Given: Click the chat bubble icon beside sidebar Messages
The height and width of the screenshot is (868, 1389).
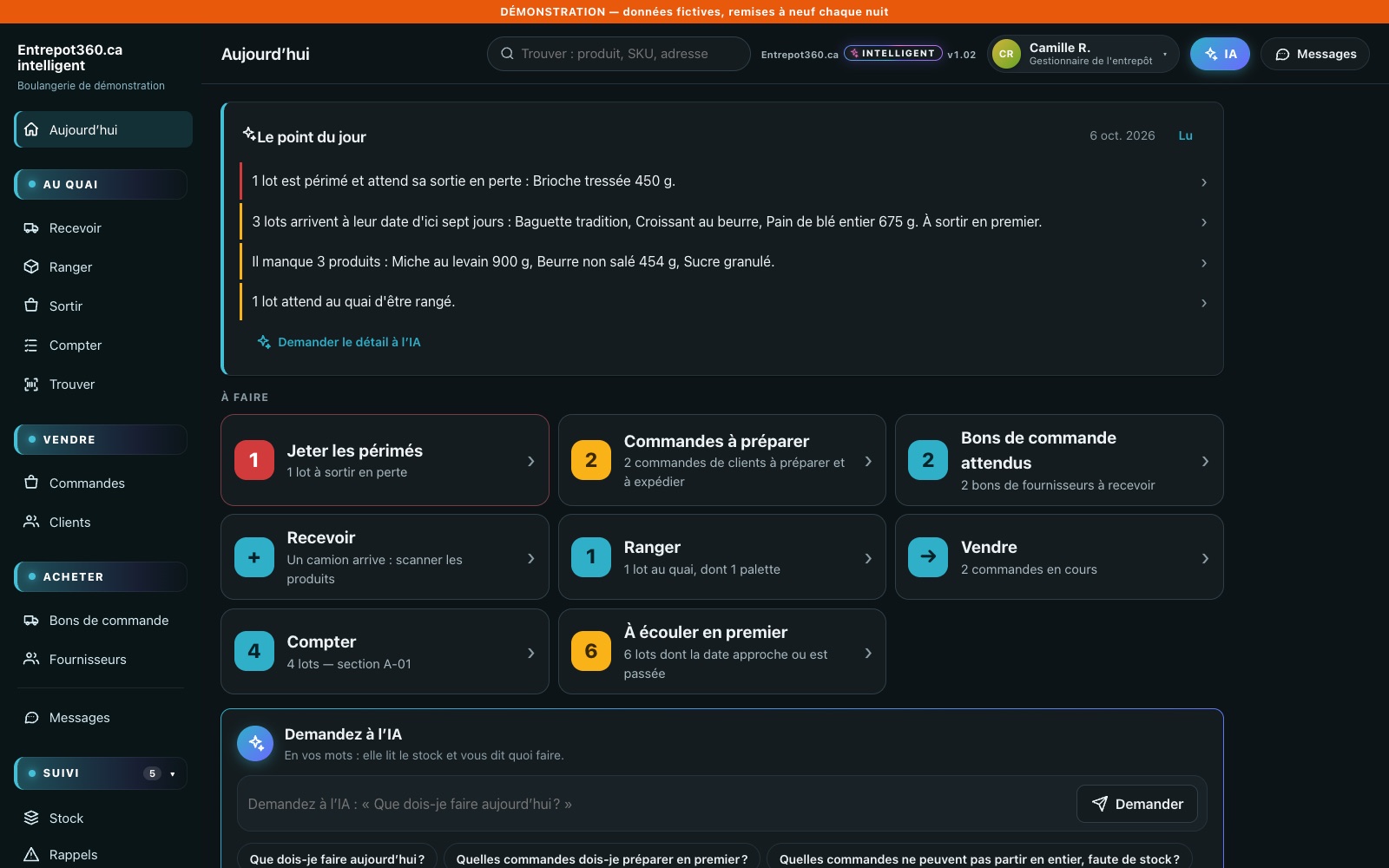Looking at the screenshot, I should pos(31,718).
